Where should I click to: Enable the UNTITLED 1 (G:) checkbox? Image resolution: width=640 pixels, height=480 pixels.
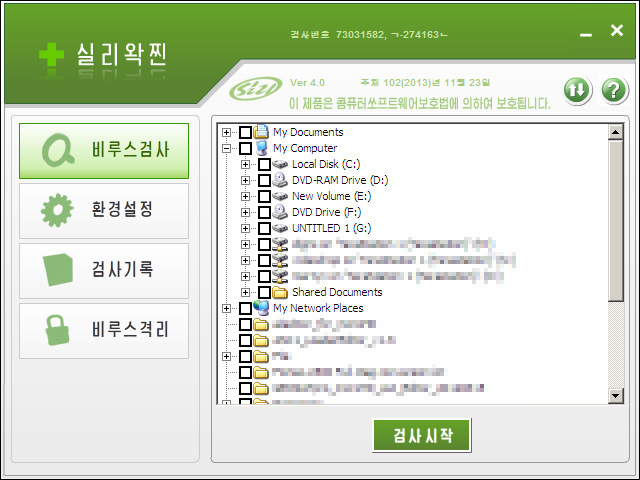[x=264, y=228]
